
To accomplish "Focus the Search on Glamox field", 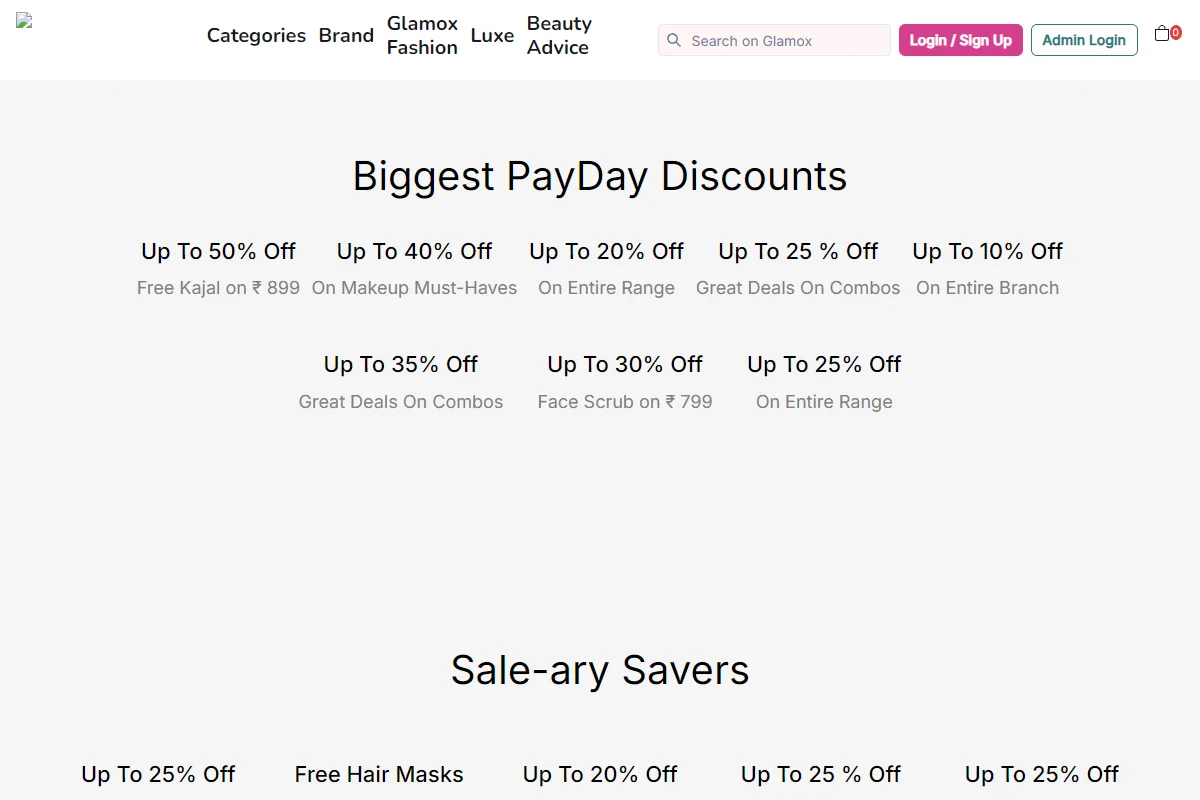I will pyautogui.click(x=774, y=40).
